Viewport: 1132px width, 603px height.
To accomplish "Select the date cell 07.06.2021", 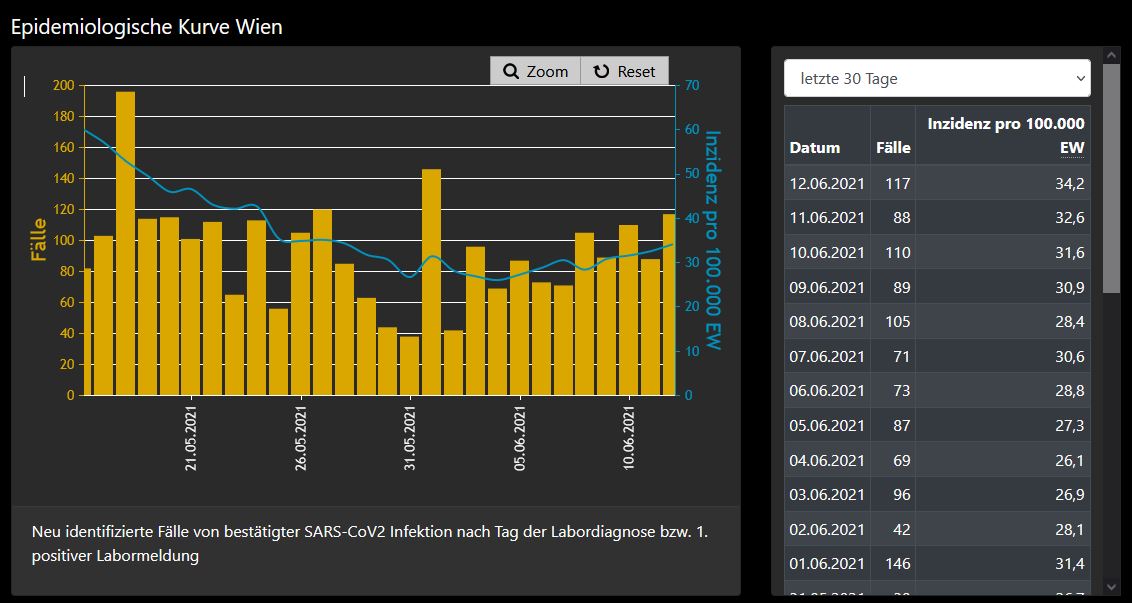I will point(827,356).
